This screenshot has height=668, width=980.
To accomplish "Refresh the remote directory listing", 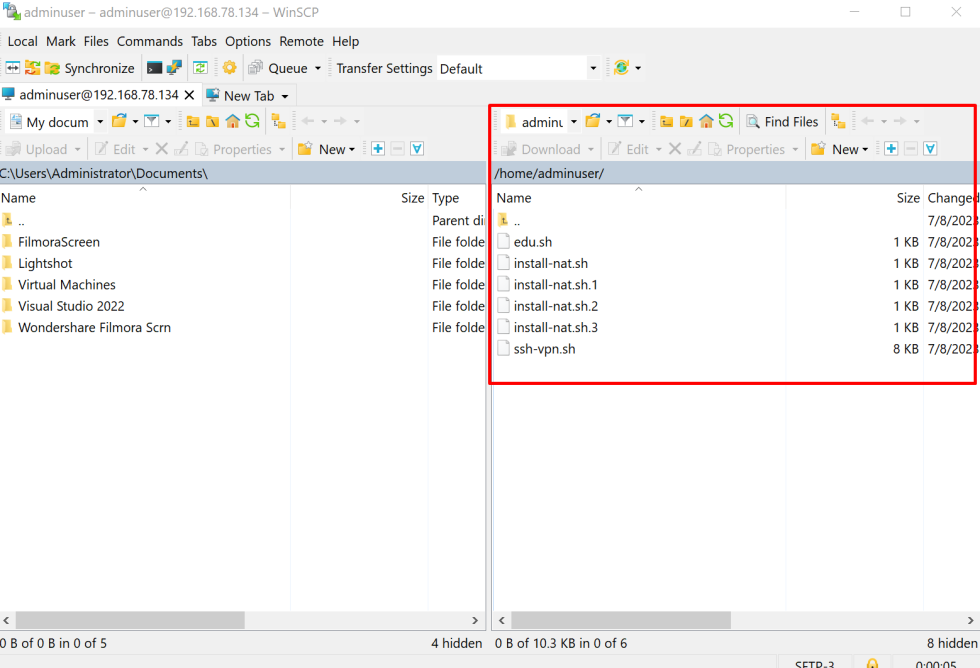I will tap(725, 121).
